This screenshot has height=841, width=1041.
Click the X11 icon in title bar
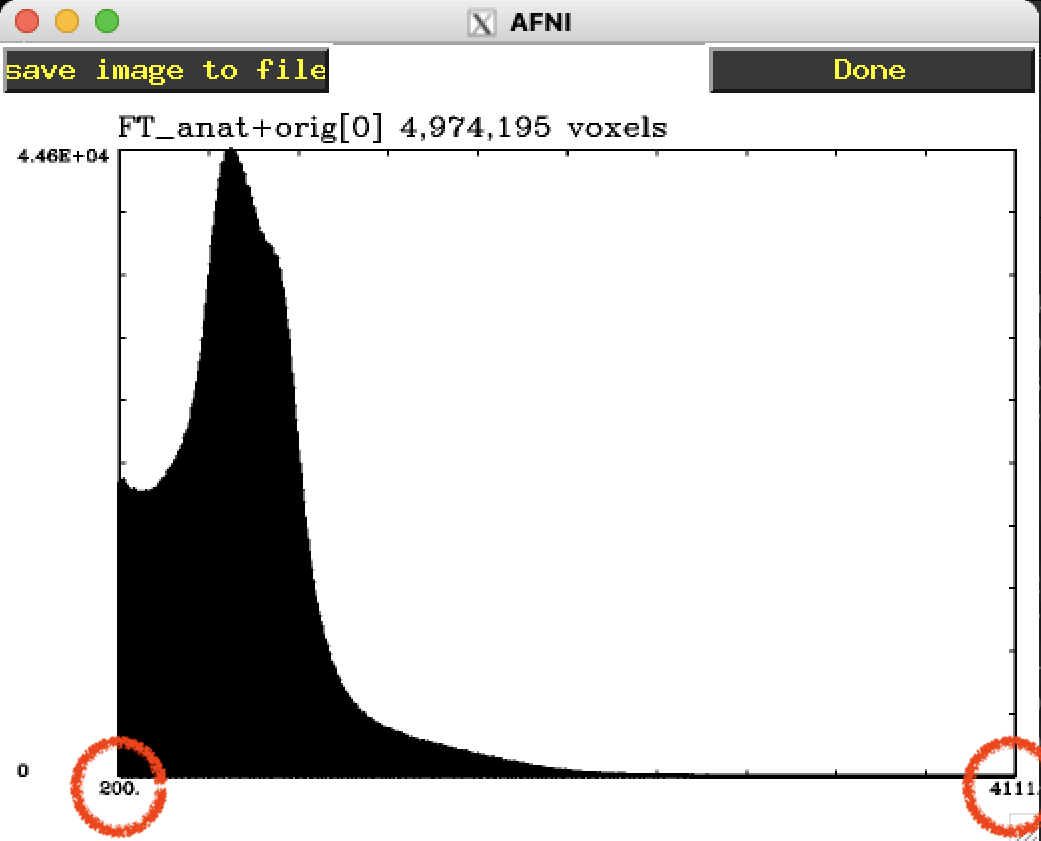[x=481, y=23]
